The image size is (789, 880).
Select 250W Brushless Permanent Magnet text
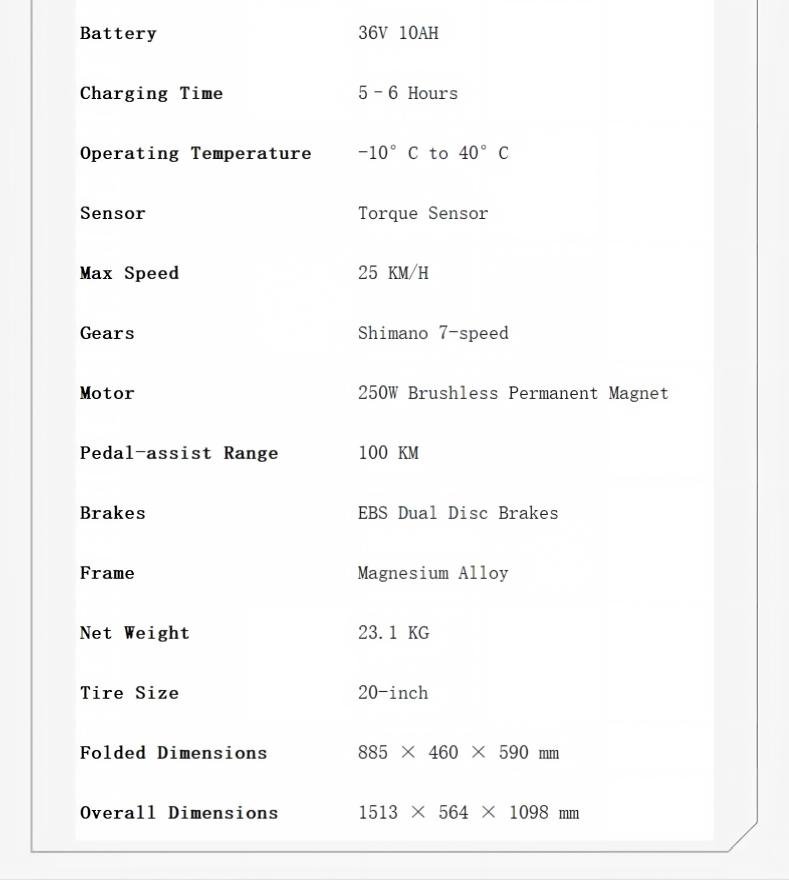click(513, 393)
